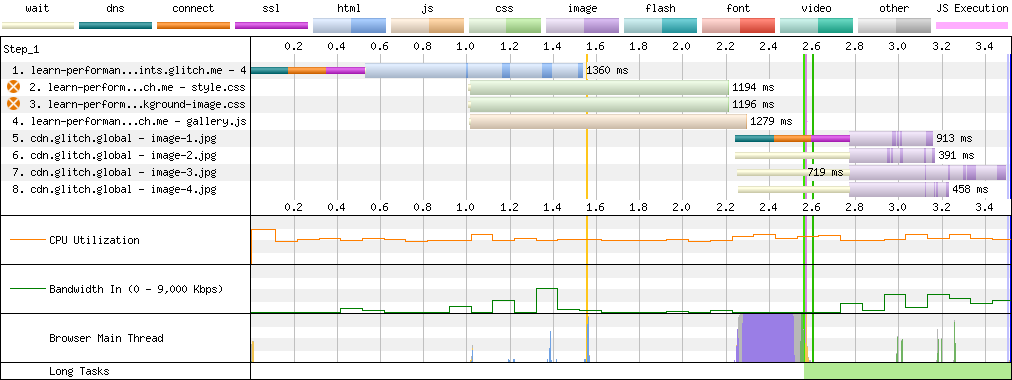Select the JS Execution legend color bar
This screenshot has height=380, width=1012.
[x=972, y=26]
